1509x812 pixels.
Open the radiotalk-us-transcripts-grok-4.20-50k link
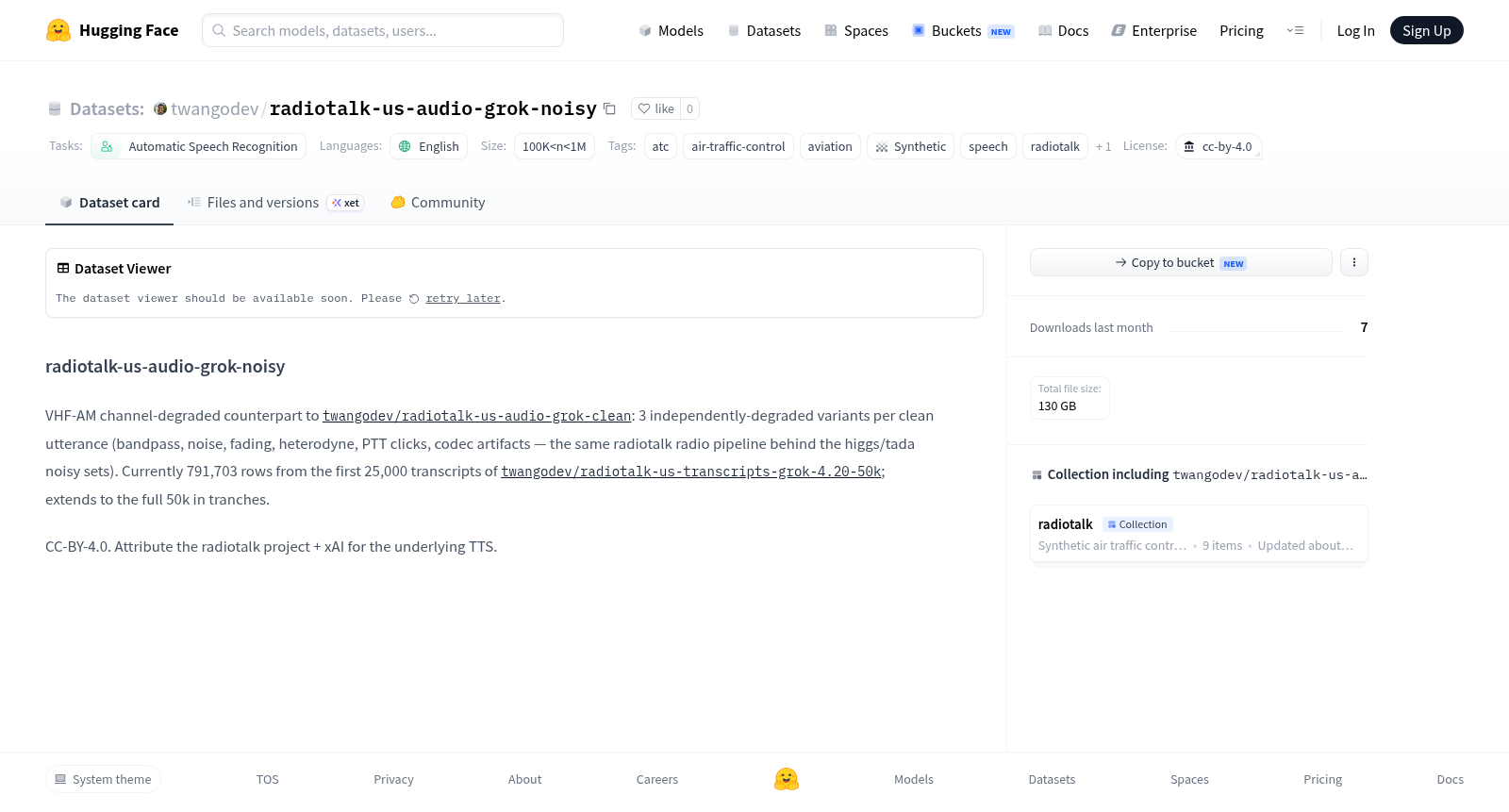(x=691, y=472)
